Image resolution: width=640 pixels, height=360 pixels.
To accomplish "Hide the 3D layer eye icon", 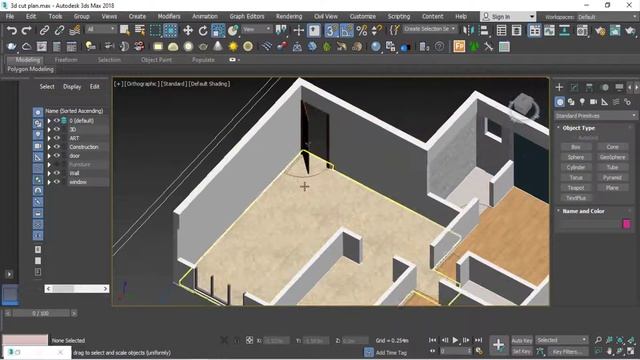I will 57,129.
